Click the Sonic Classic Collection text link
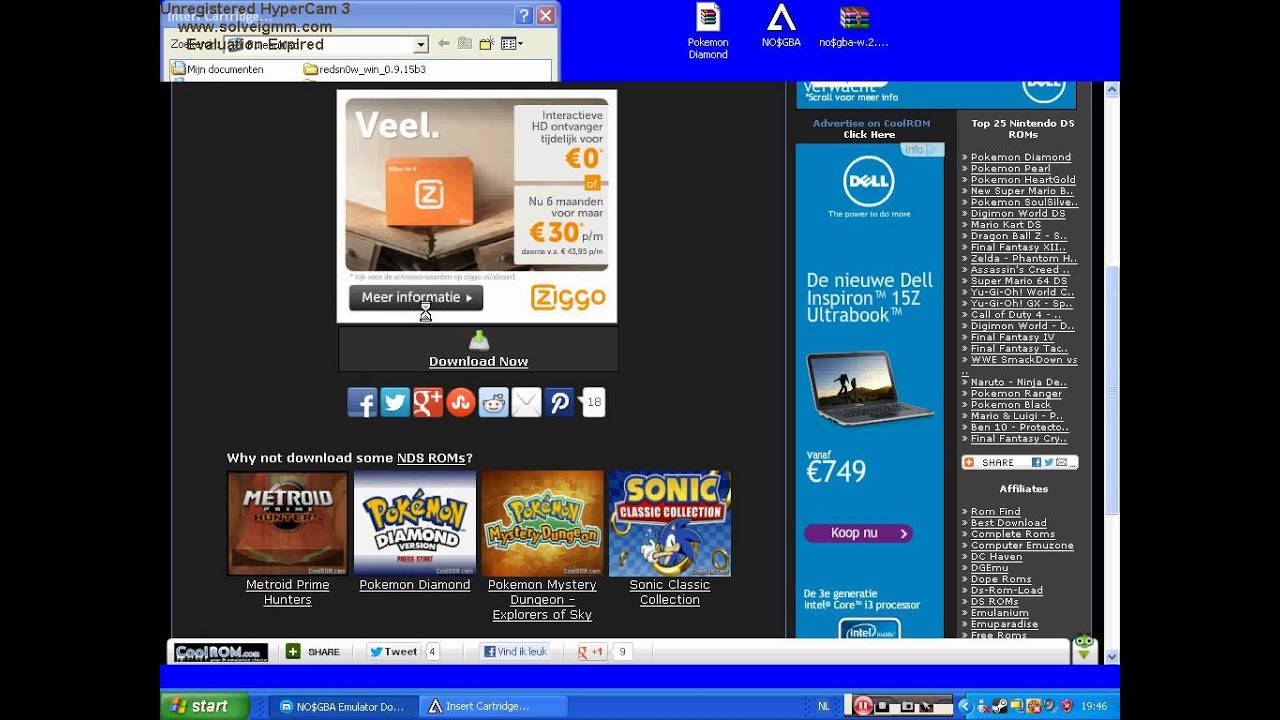Screen dimensions: 1280x720 [670, 592]
